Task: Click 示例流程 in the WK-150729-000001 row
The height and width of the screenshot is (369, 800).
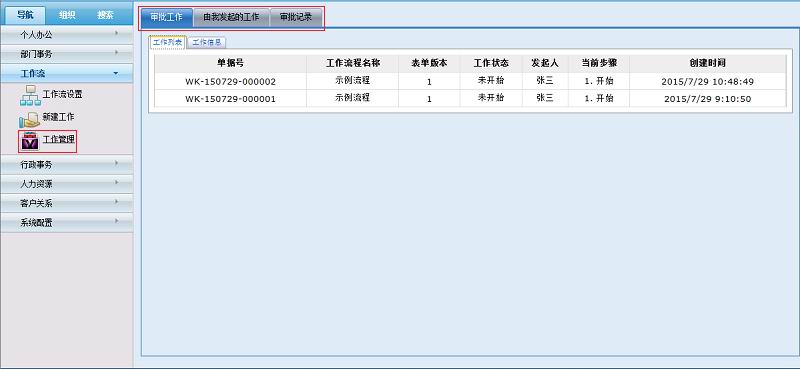Action: [353, 98]
